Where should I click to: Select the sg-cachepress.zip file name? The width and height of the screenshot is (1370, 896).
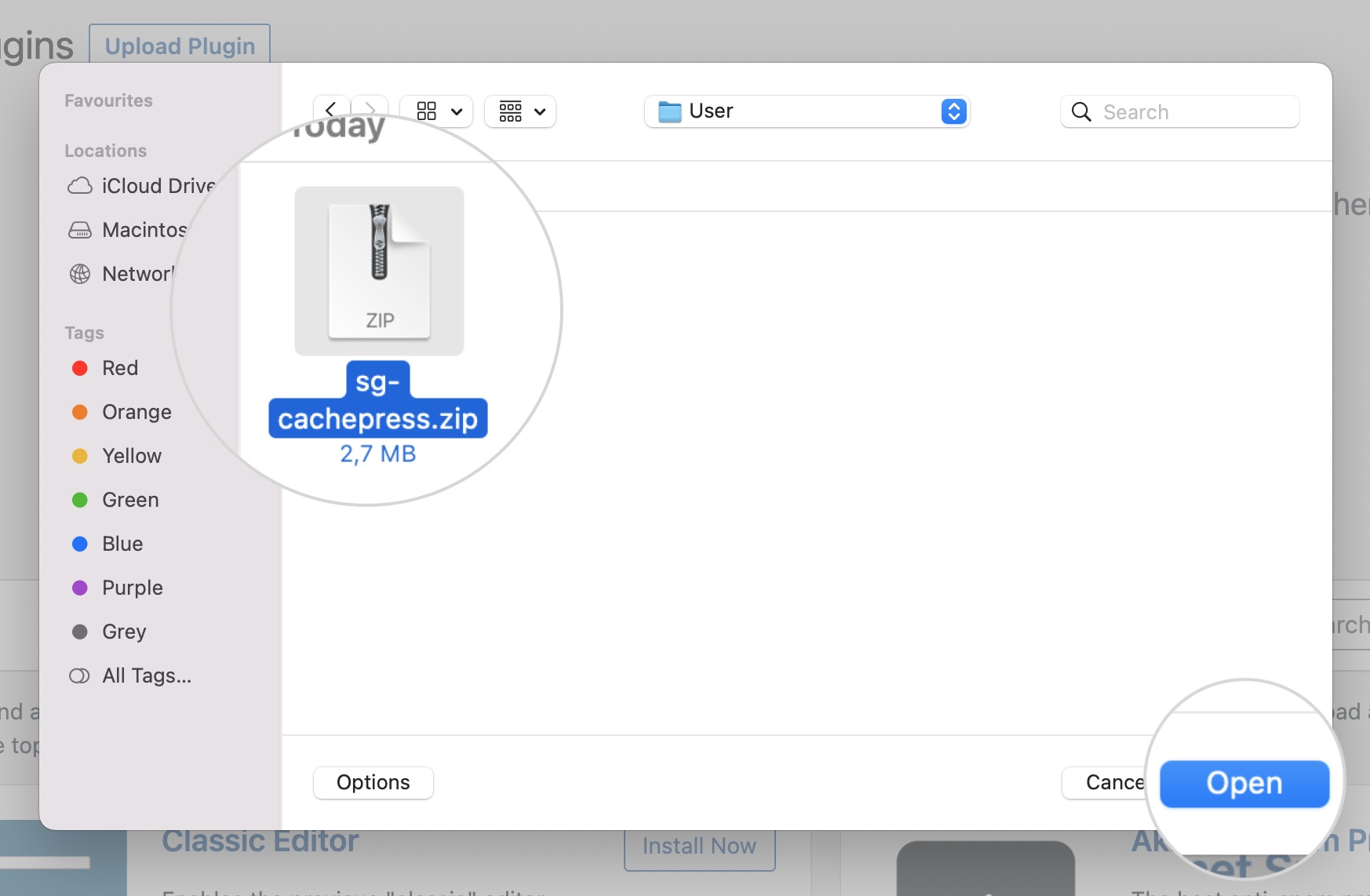377,400
